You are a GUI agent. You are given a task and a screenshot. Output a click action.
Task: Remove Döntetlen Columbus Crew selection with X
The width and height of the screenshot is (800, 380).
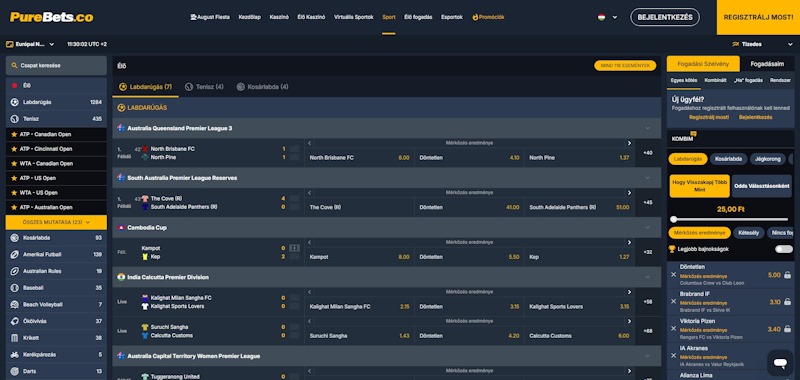pyautogui.click(x=673, y=274)
